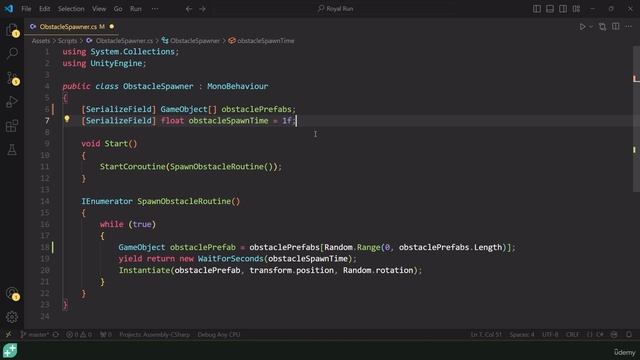Click Debug Any CPU status item
The height and width of the screenshot is (360, 640).
[x=219, y=334]
